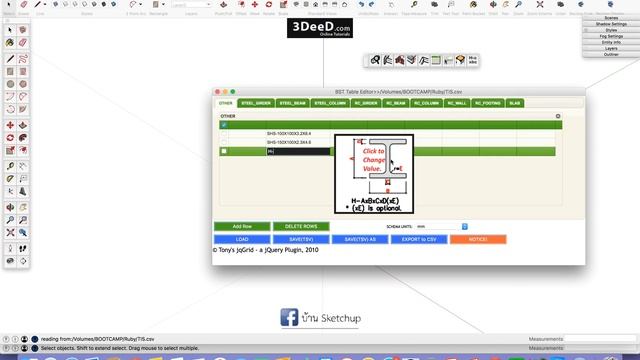
Task: Choose the Orbit tool in the left palette
Action: pos(10,207)
